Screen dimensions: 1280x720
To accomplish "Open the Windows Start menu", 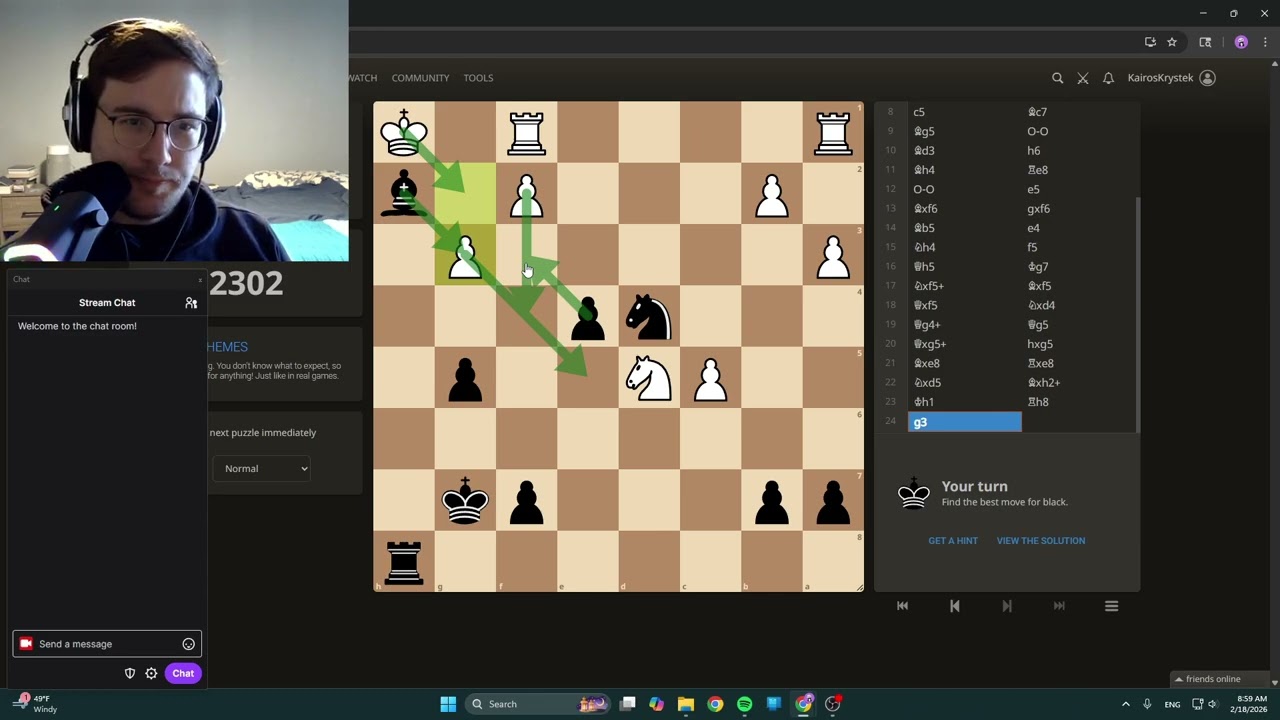I will pos(448,704).
